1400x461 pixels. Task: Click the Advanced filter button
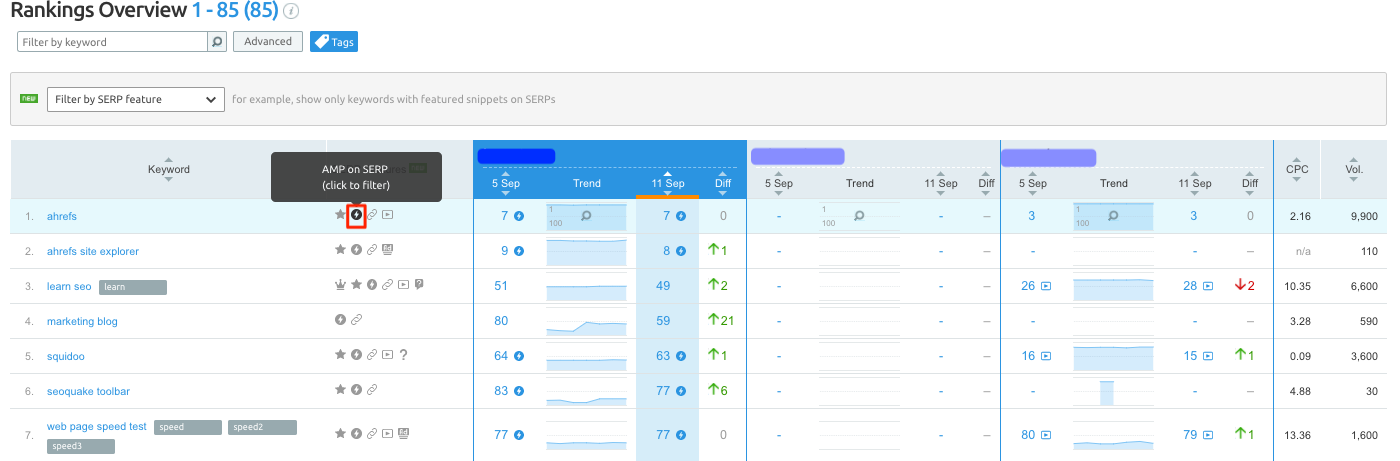(x=268, y=42)
